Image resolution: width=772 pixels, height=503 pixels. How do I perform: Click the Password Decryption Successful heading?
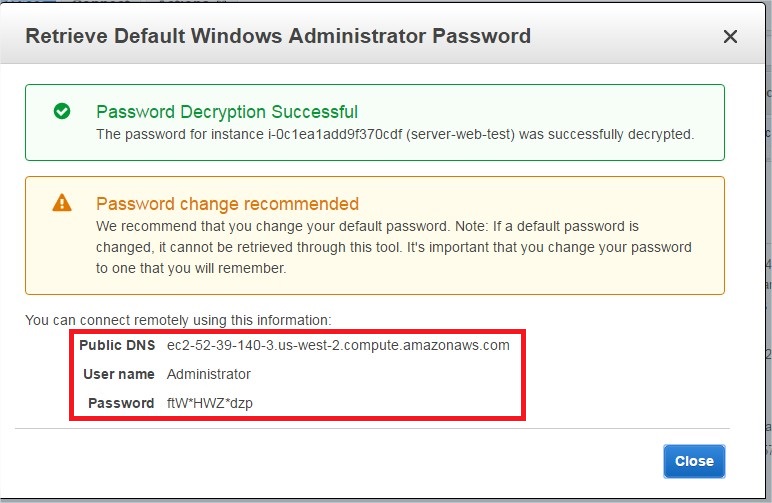point(227,112)
